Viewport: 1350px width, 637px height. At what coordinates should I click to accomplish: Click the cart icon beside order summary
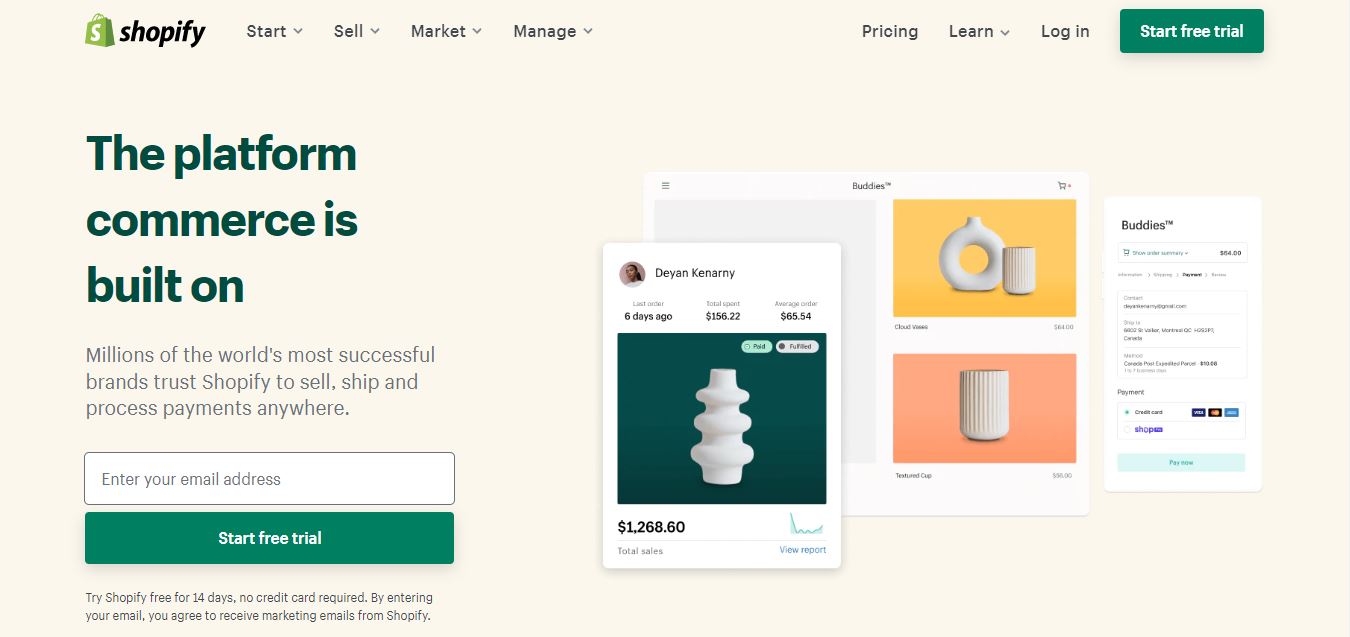[1126, 253]
